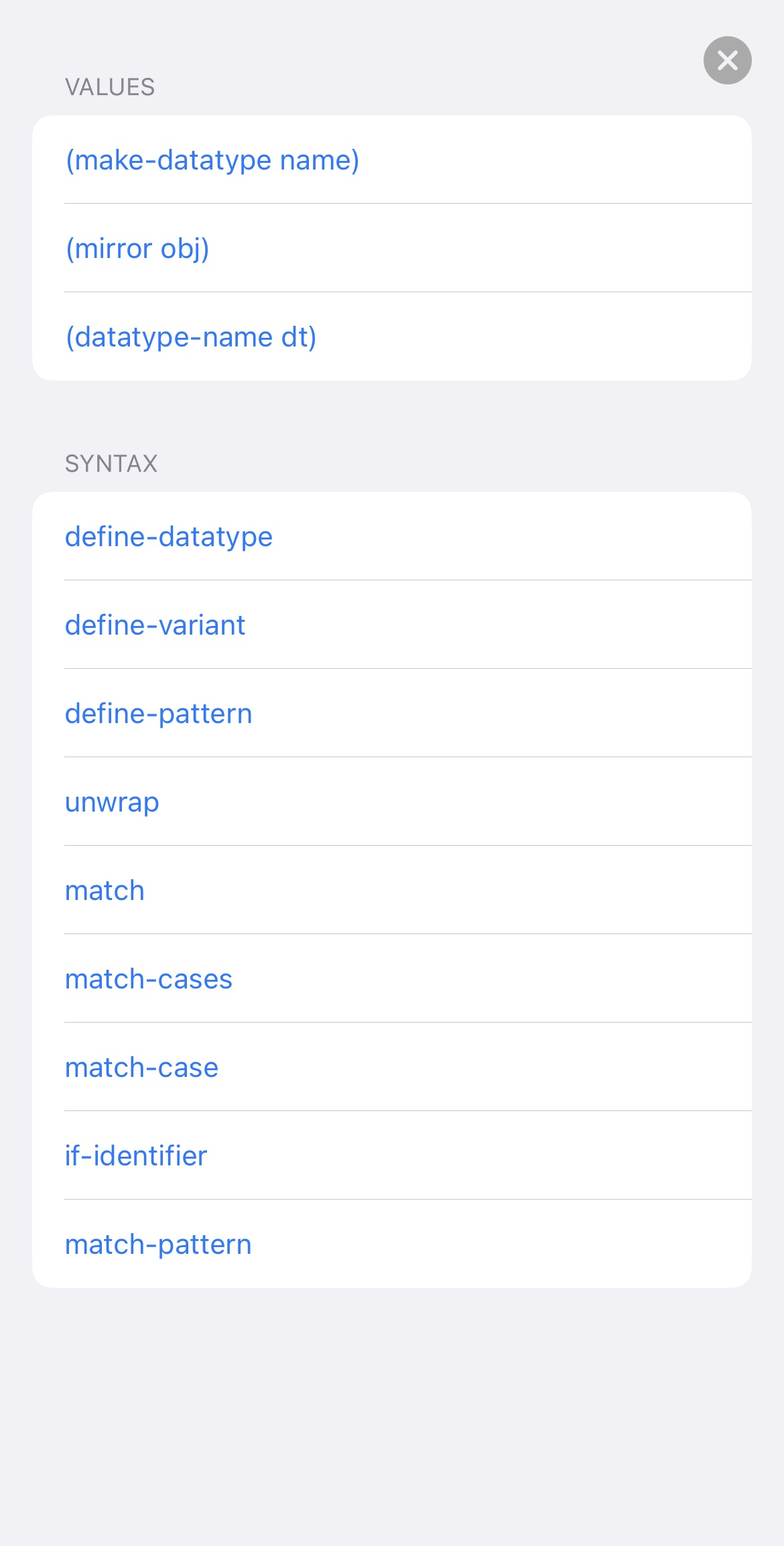
Task: Close the documentation sheet with X icon
Action: click(727, 60)
